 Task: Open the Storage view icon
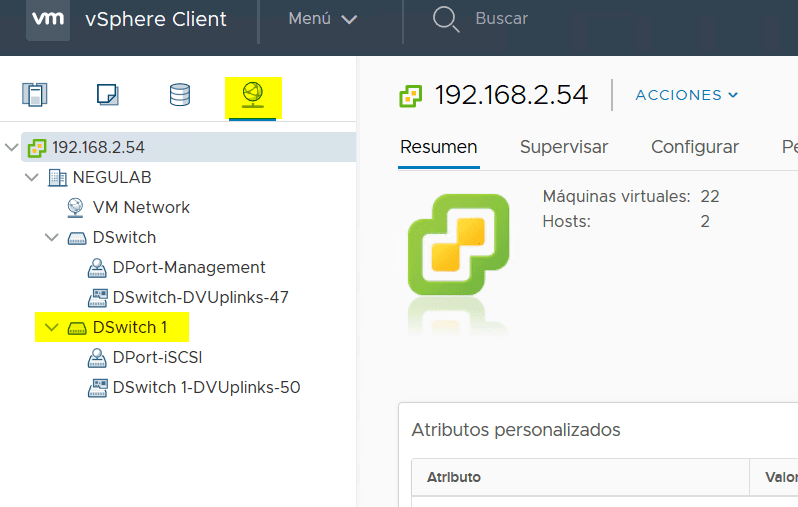tap(180, 95)
